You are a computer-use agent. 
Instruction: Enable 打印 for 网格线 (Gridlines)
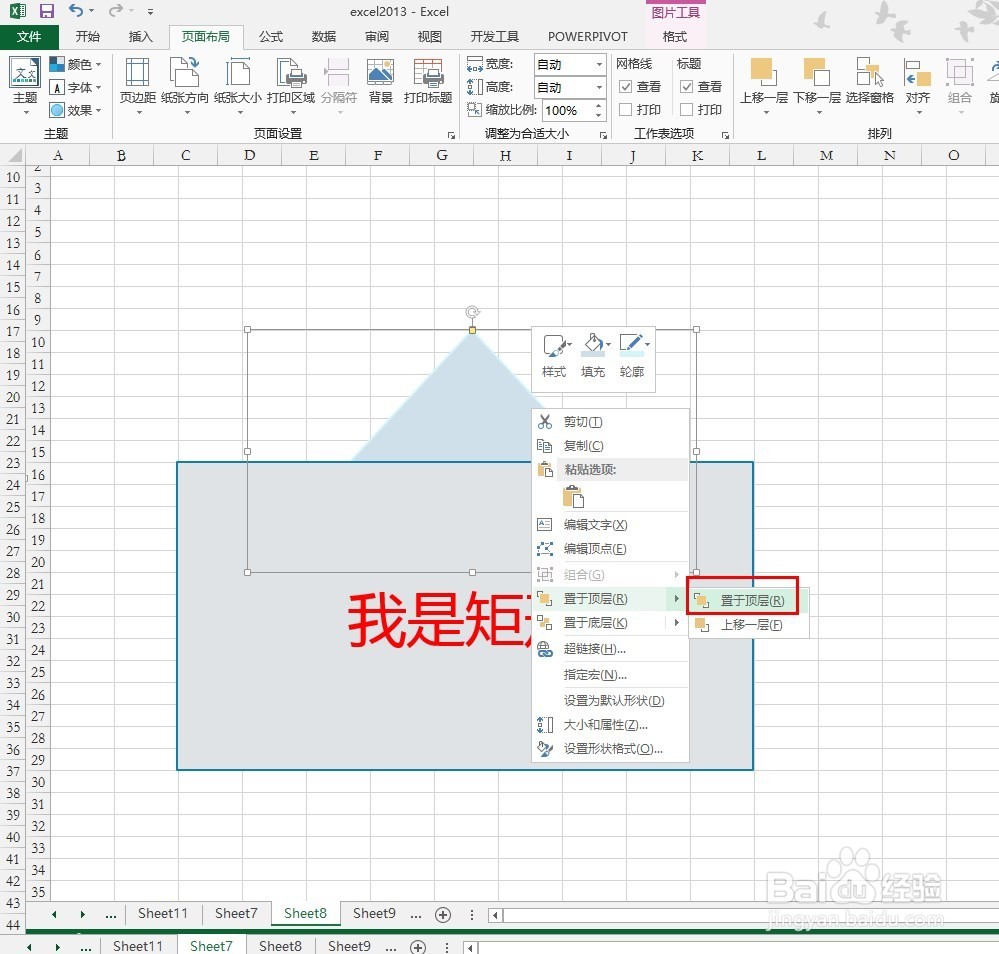tap(625, 109)
